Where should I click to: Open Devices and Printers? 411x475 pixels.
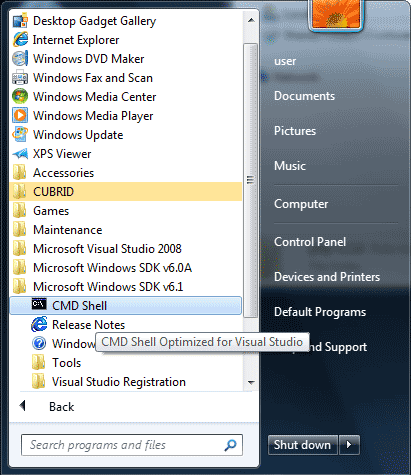(327, 277)
